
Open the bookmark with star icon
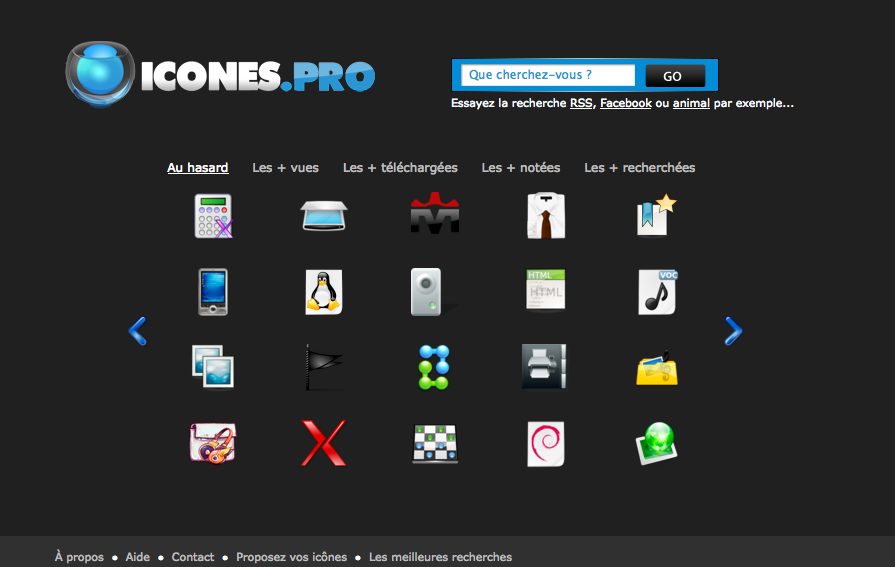(x=656, y=215)
